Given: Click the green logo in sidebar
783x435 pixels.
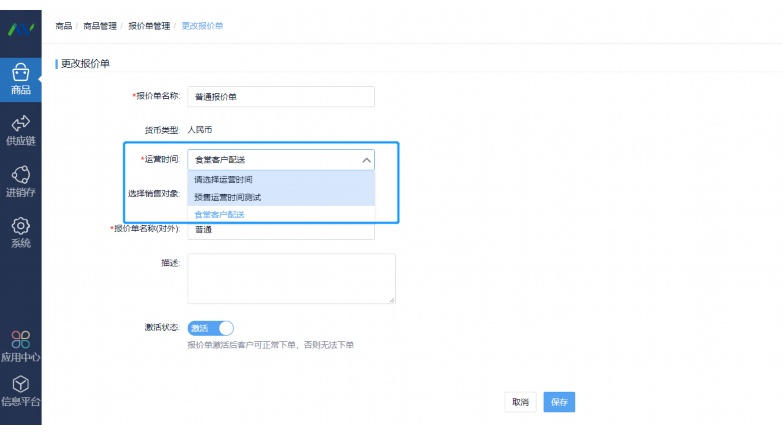Looking at the screenshot, I should (x=21, y=30).
